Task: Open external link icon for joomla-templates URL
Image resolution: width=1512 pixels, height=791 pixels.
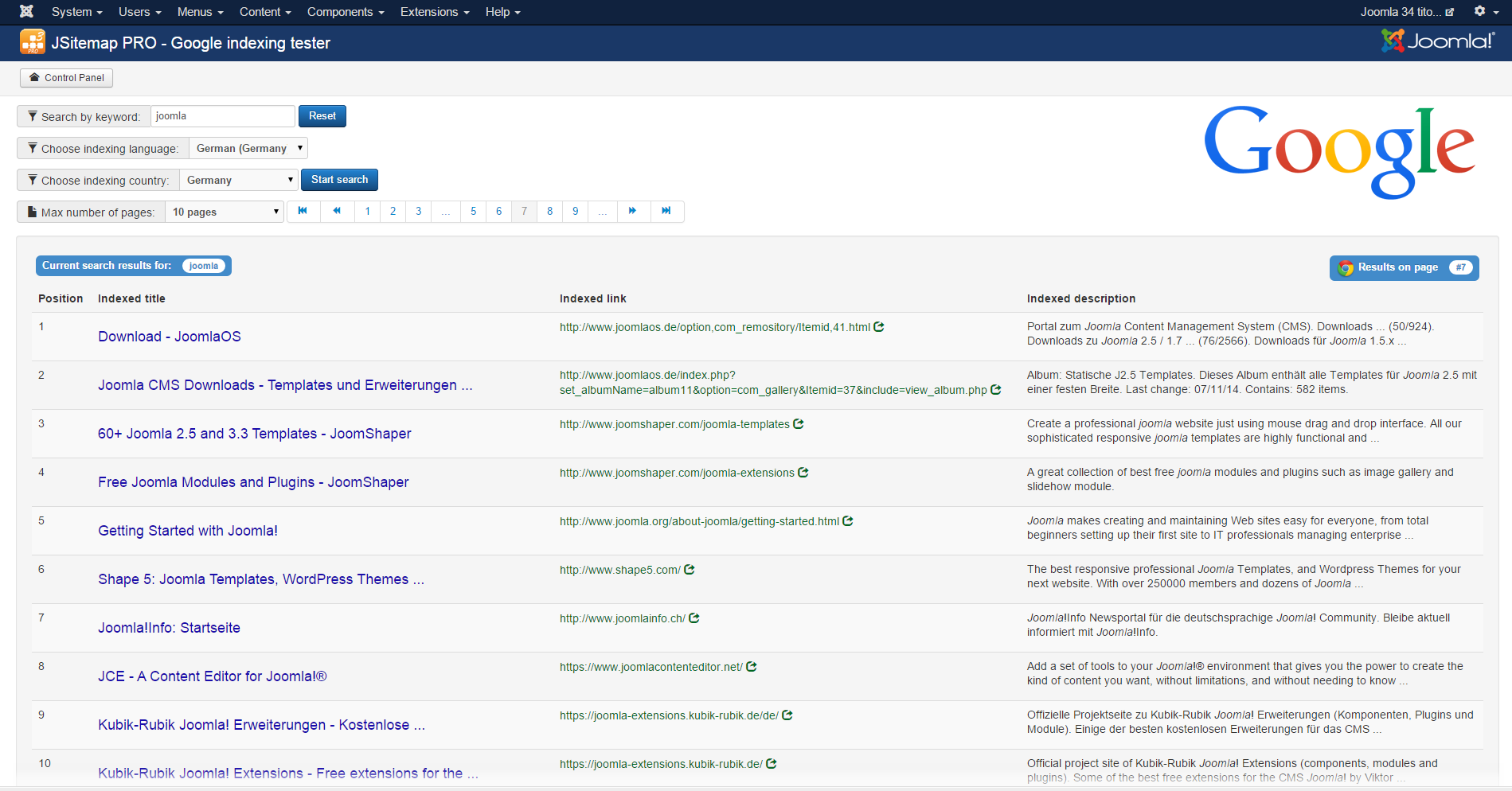Action: click(799, 424)
